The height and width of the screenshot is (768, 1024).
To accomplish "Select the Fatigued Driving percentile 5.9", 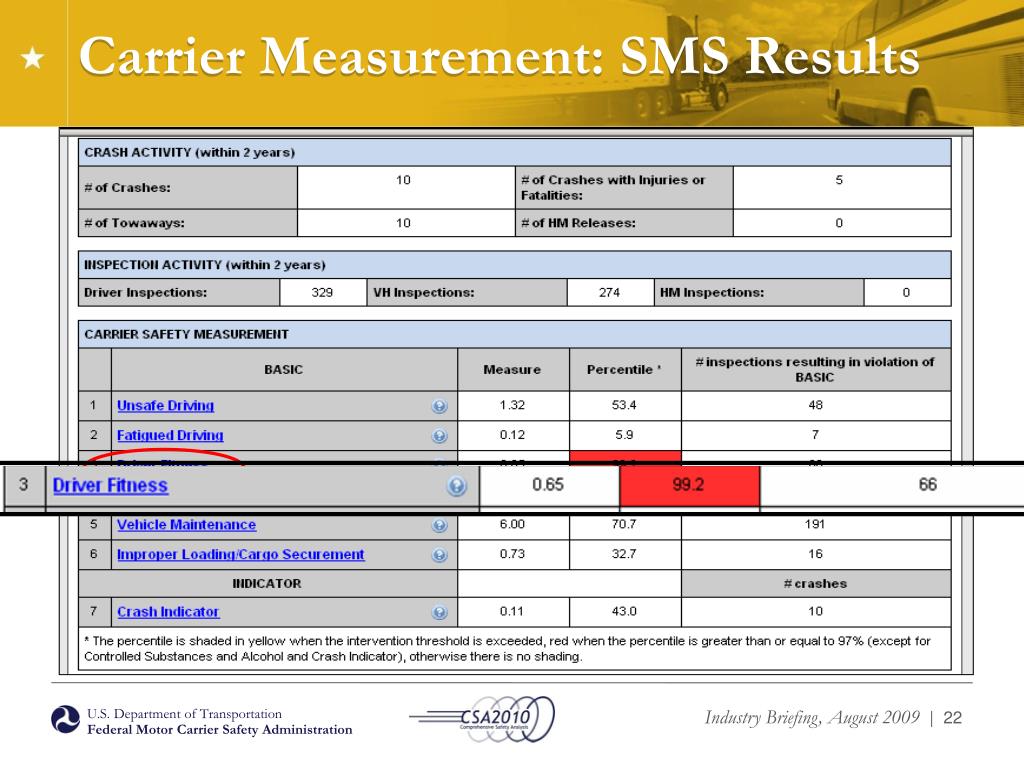I will point(624,435).
